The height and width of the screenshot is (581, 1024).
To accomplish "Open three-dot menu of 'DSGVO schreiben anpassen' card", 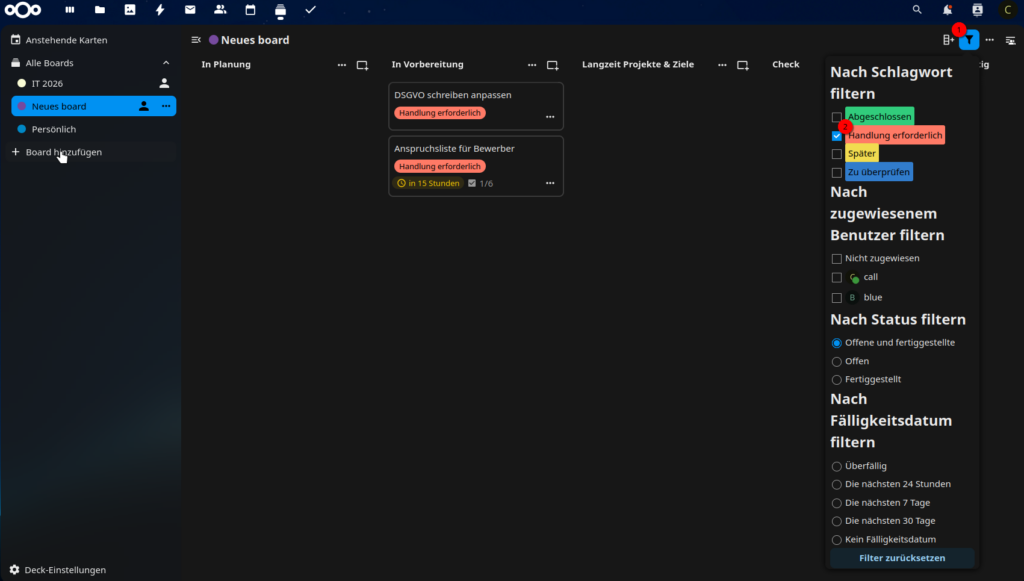I will click(549, 117).
